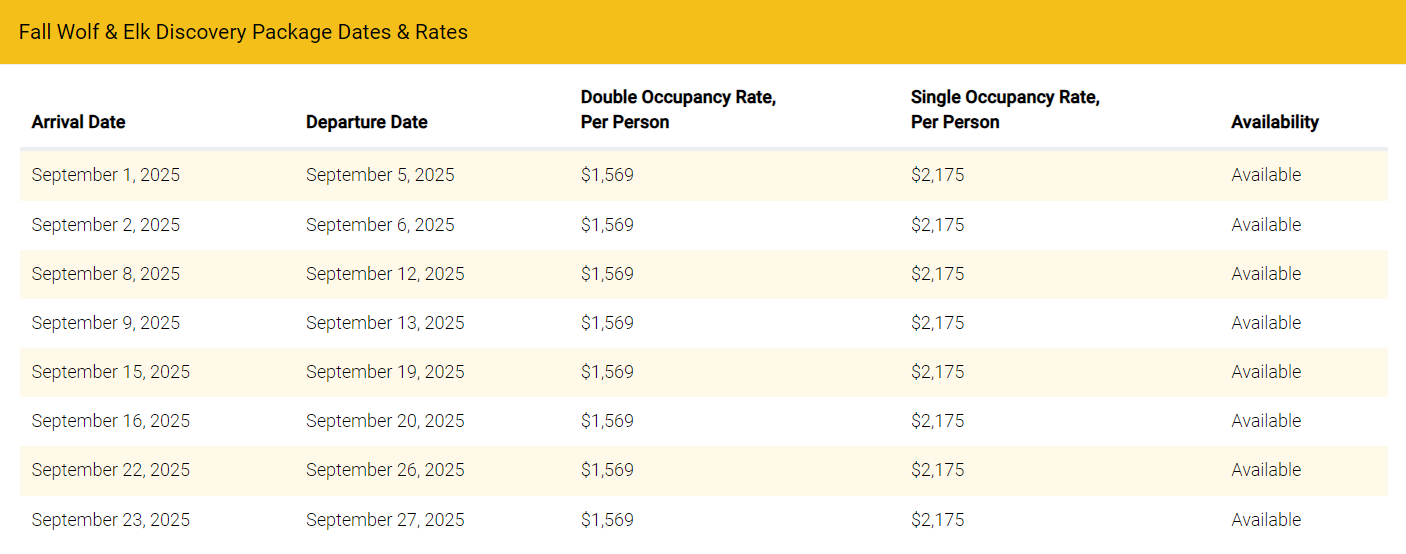
Task: Click the Double Occupancy Rate column header
Action: 678,110
